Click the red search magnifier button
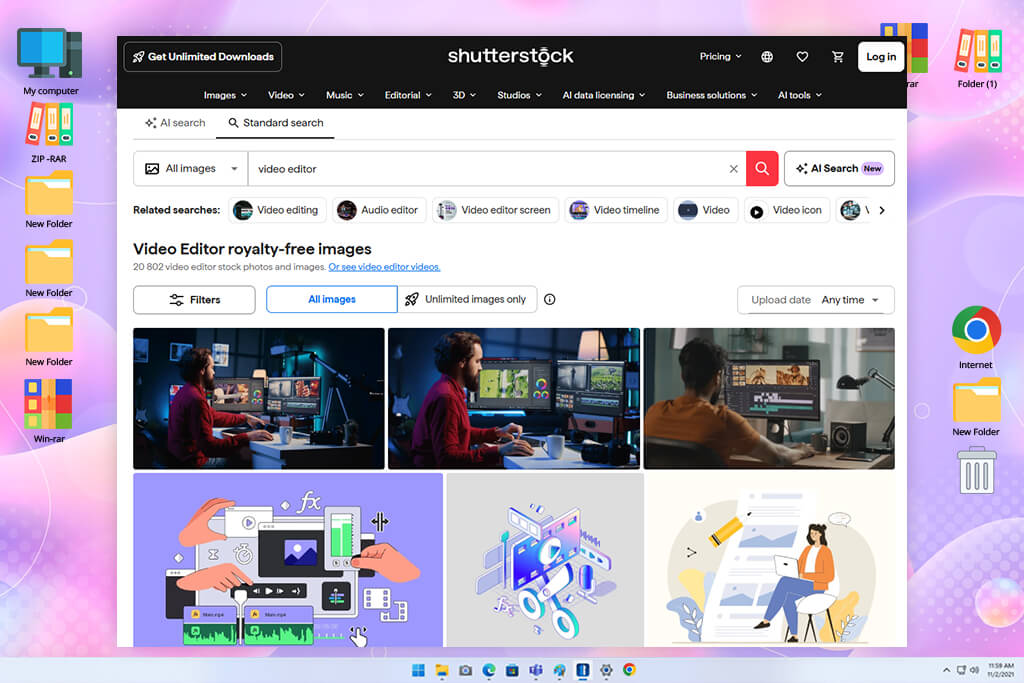 761,168
